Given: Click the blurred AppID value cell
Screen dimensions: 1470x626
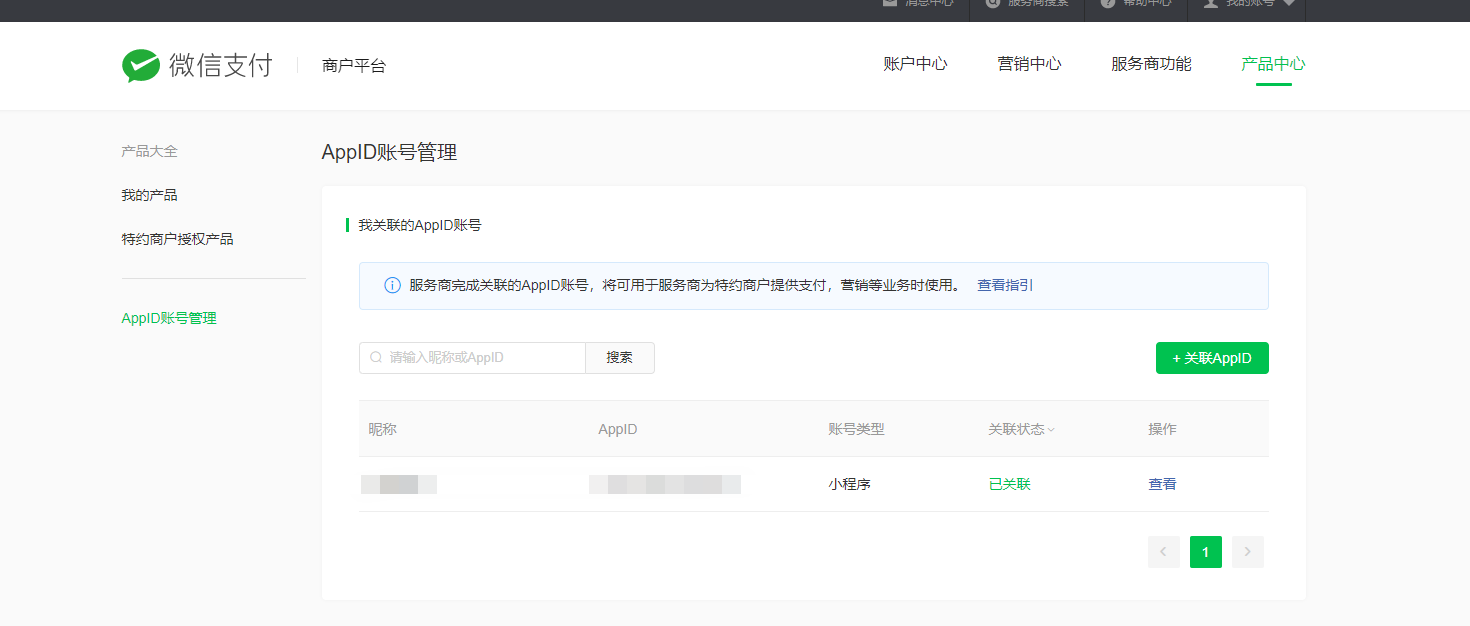Looking at the screenshot, I should click(665, 485).
